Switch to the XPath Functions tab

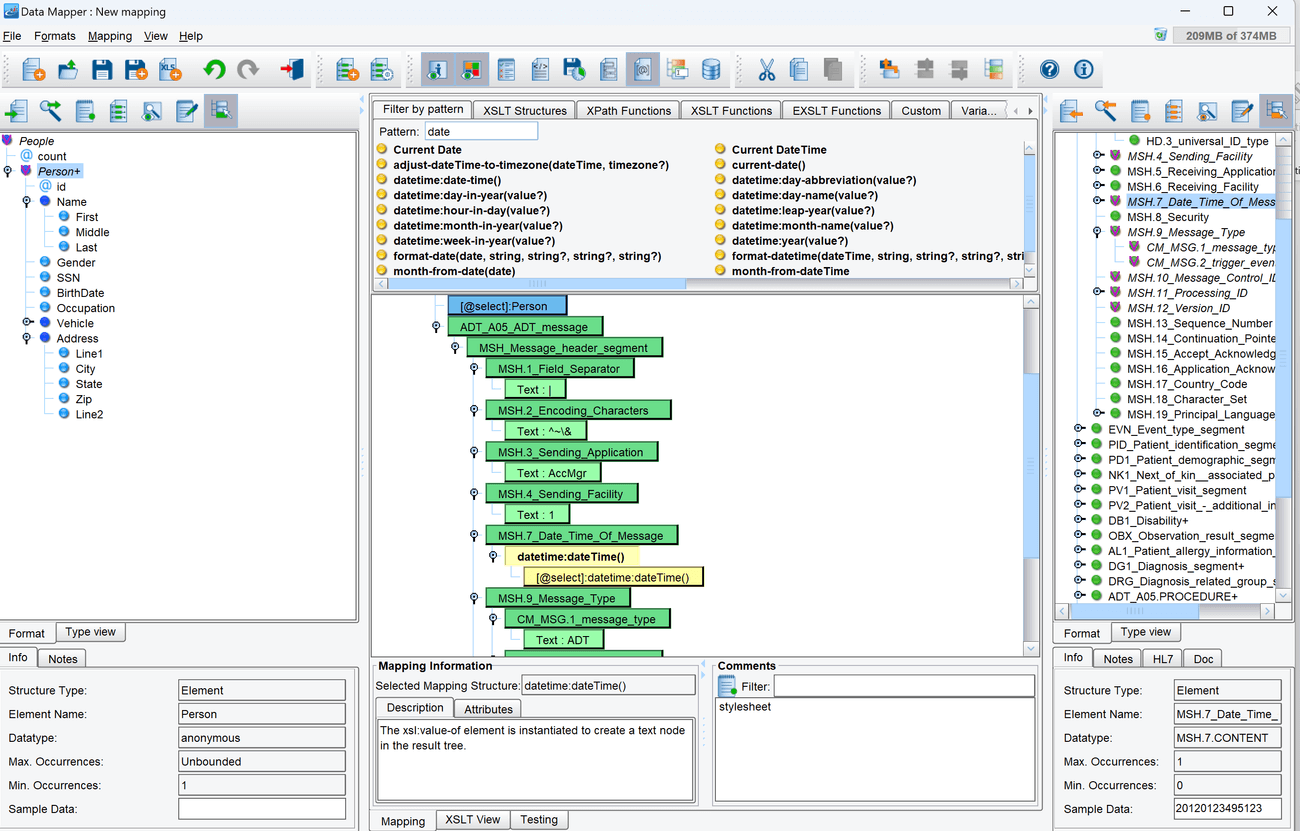629,110
